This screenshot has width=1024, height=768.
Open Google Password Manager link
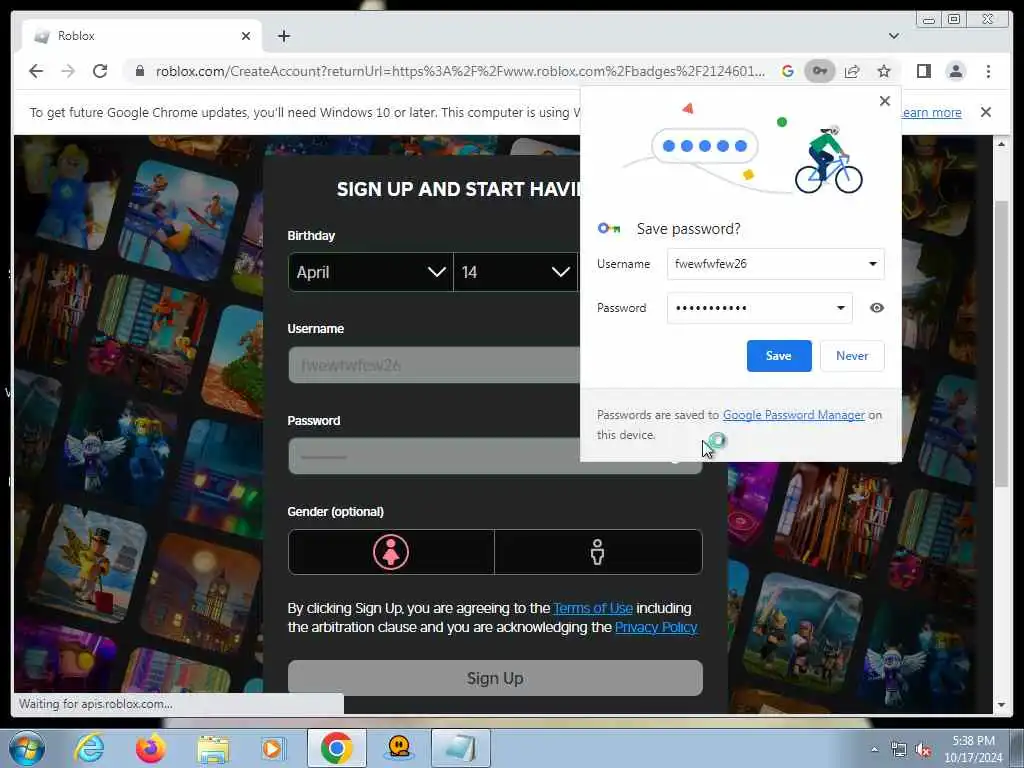pos(793,415)
